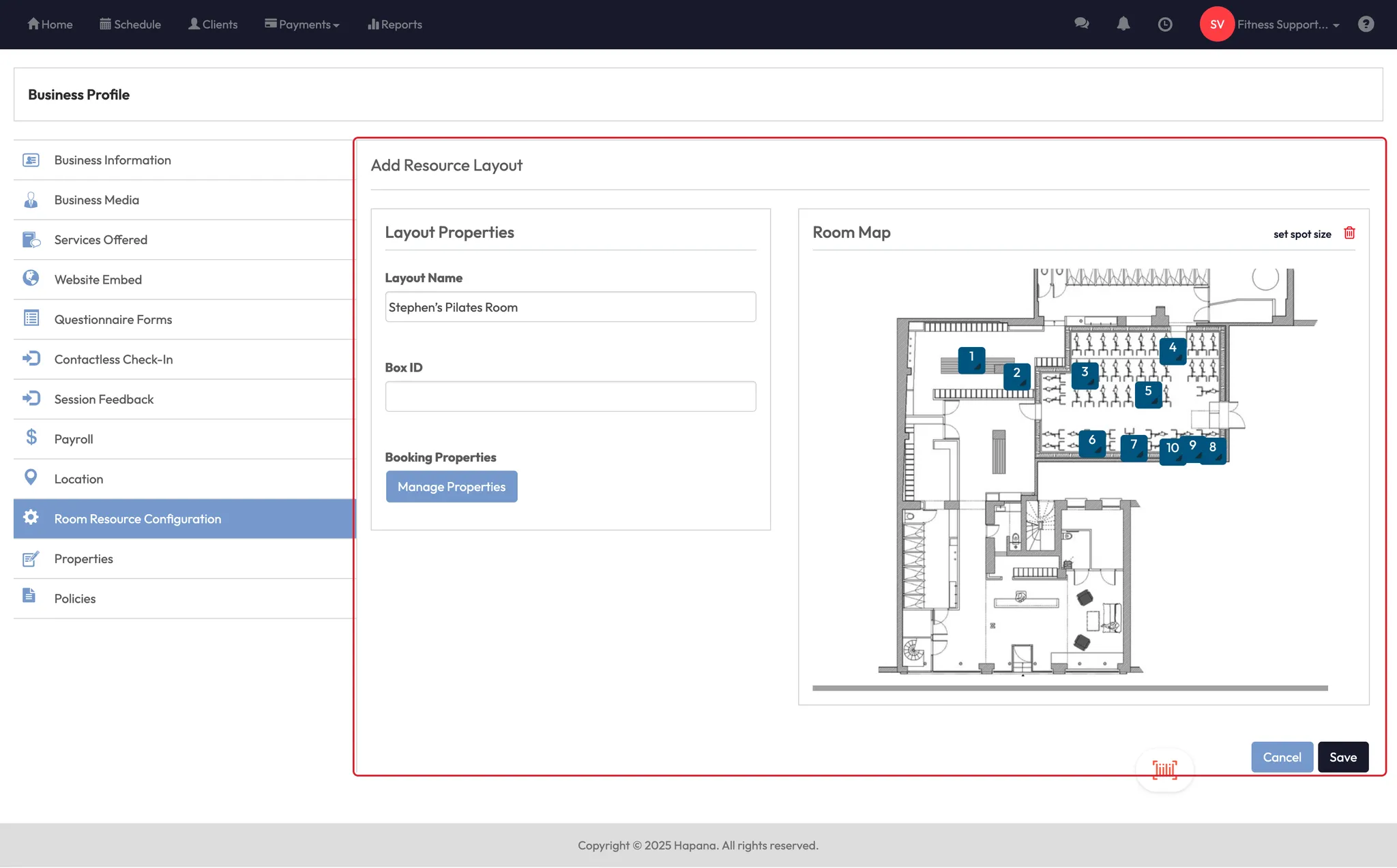Click into the Box ID field
This screenshot has width=1397, height=868.
tap(570, 396)
